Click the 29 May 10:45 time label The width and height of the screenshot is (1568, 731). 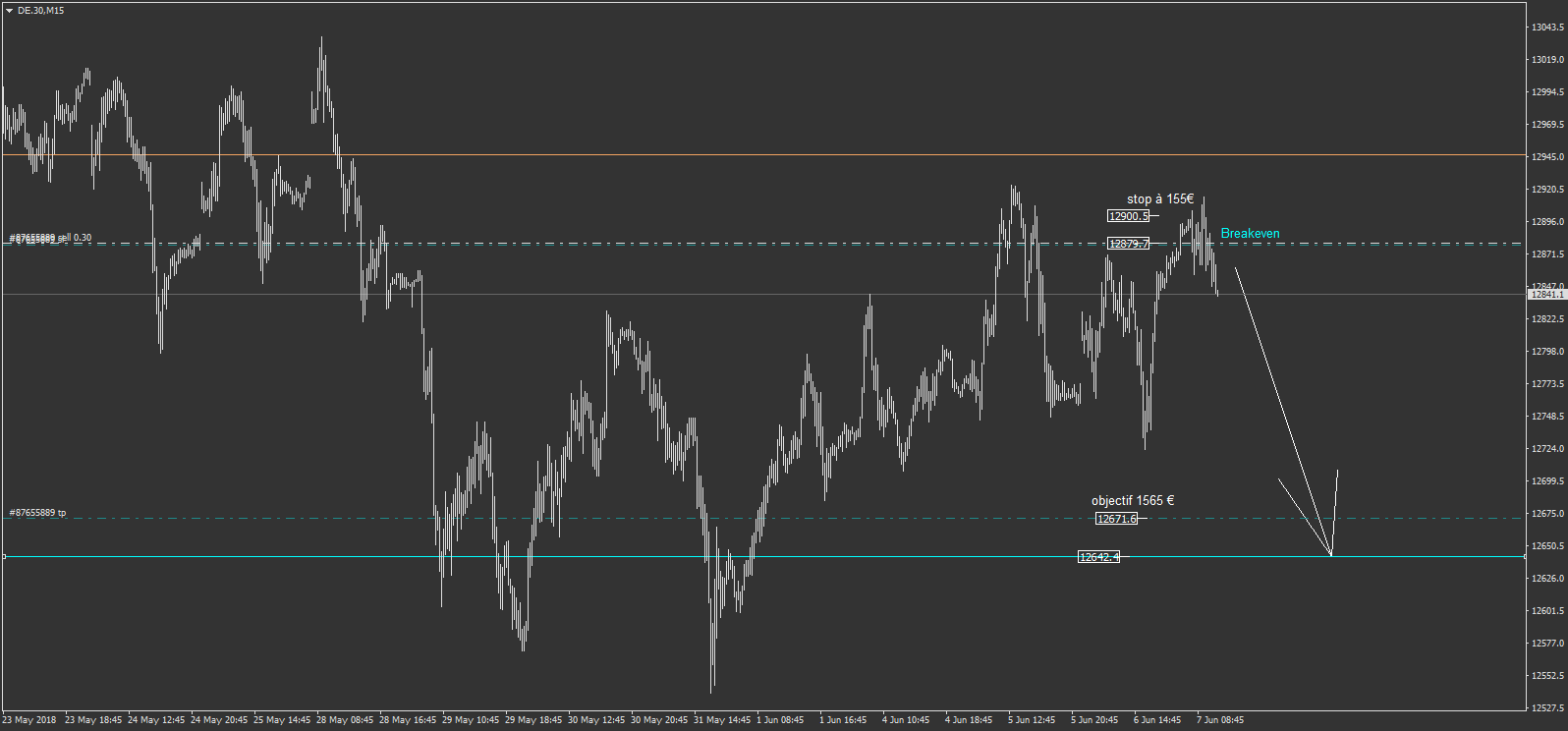471,720
